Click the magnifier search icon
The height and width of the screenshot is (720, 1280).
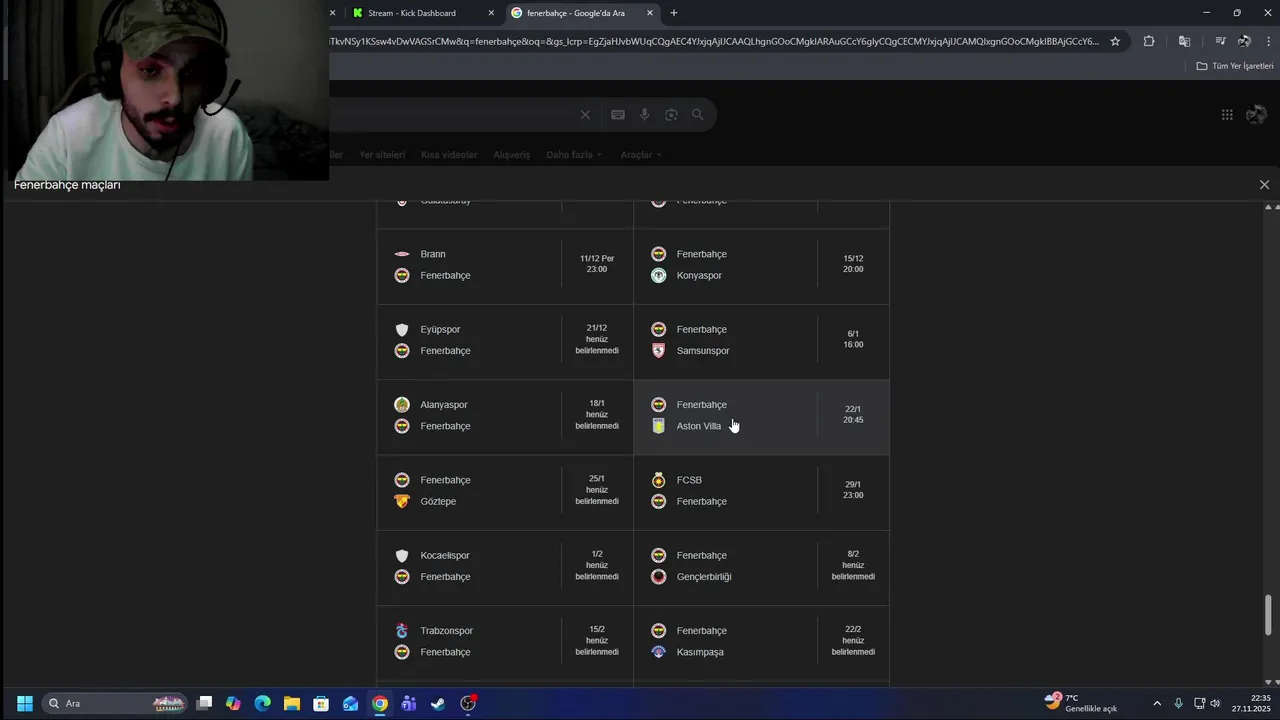[x=698, y=115]
